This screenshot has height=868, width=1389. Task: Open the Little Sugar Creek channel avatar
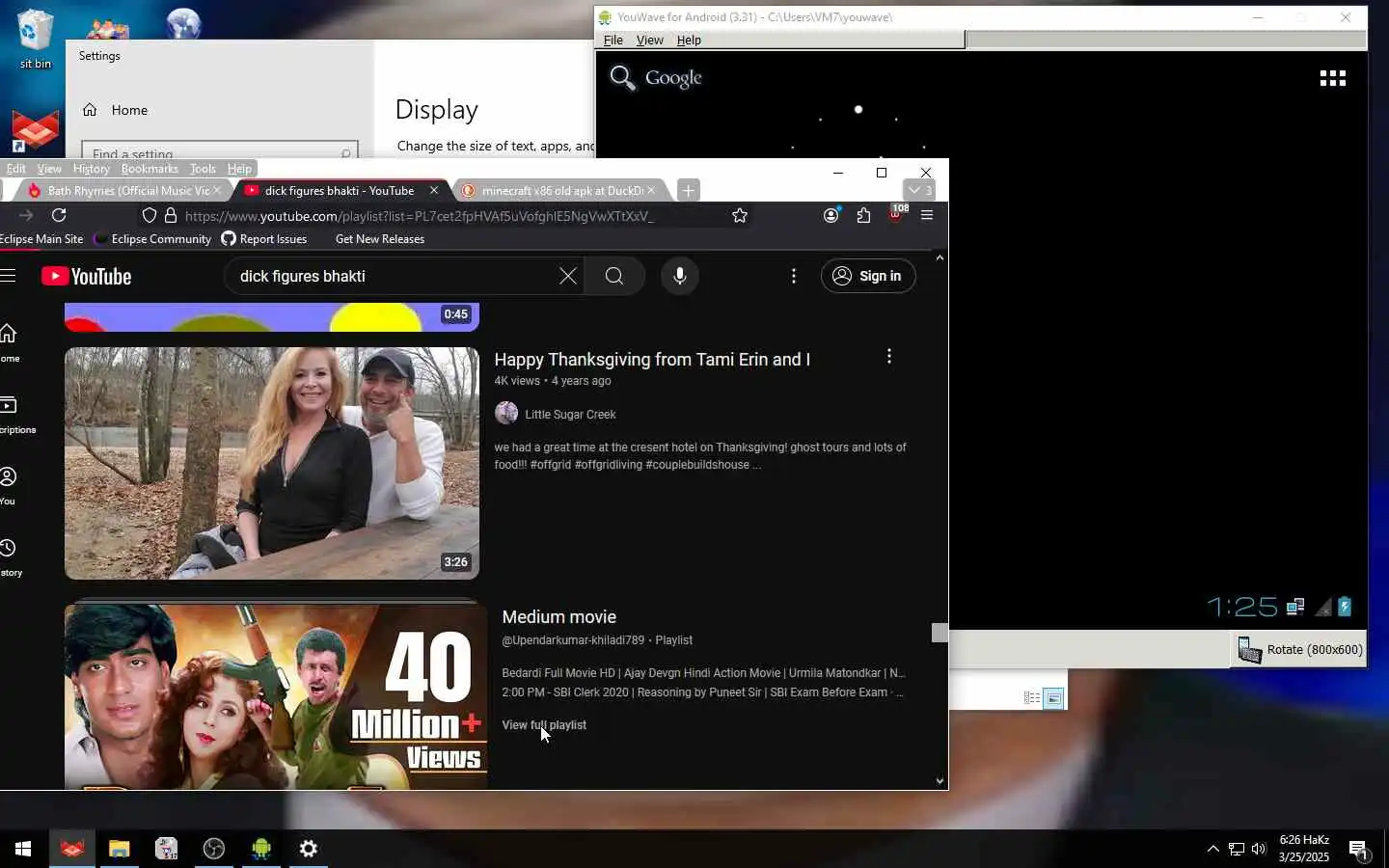point(506,414)
